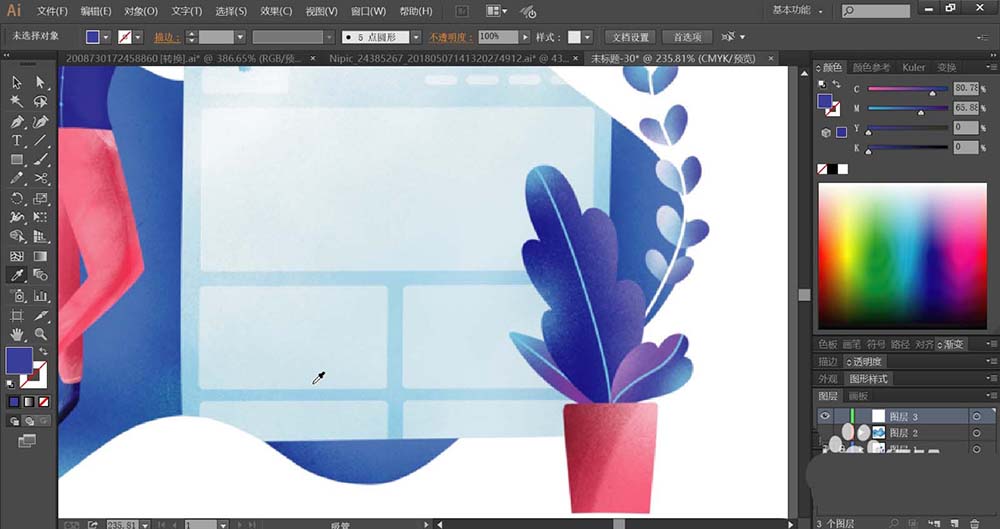This screenshot has width=1000, height=529.
Task: Toggle visibility eye of 图层 3
Action: pyautogui.click(x=825, y=416)
